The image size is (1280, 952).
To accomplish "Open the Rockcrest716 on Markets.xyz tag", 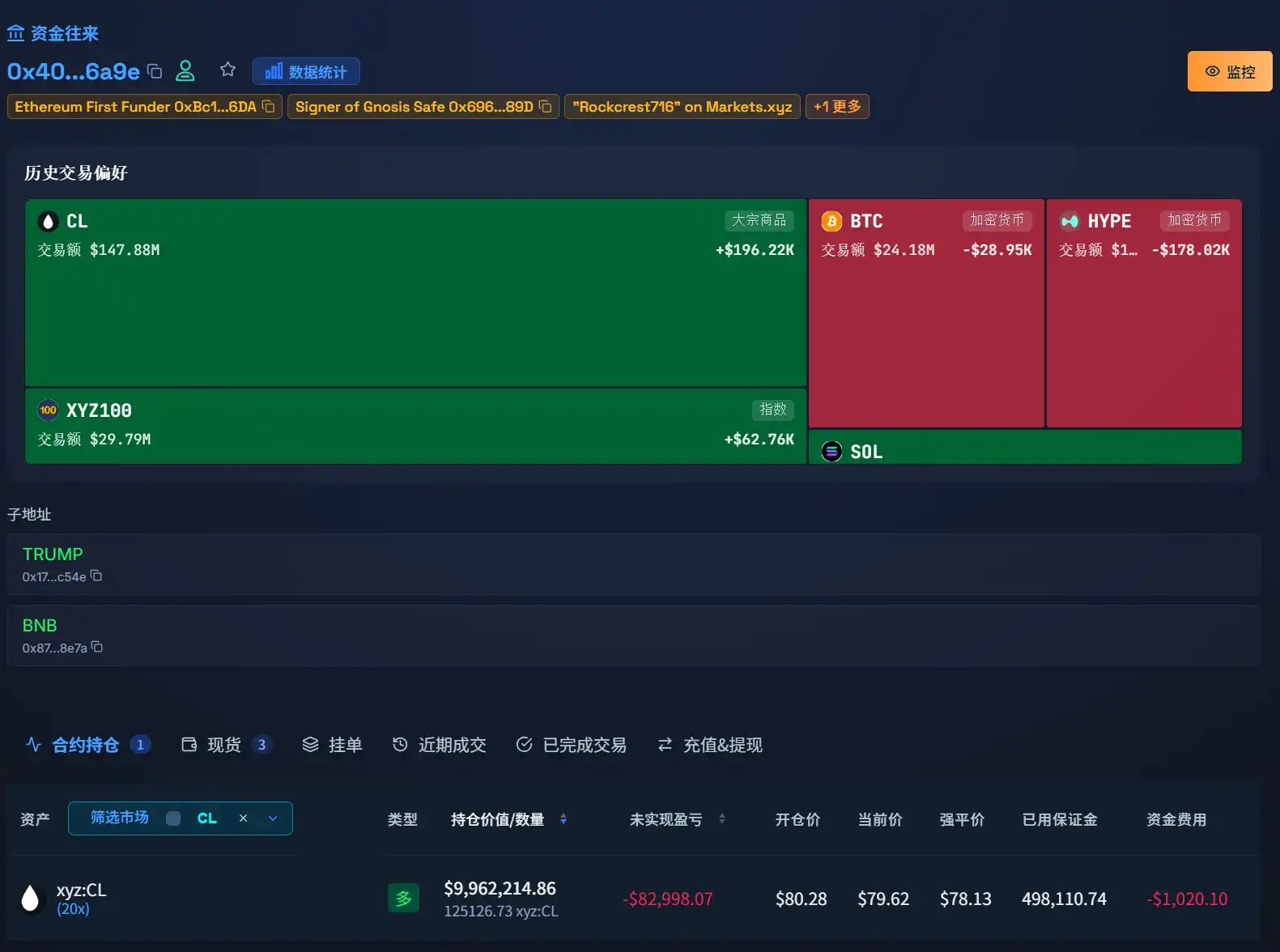I will tap(683, 107).
